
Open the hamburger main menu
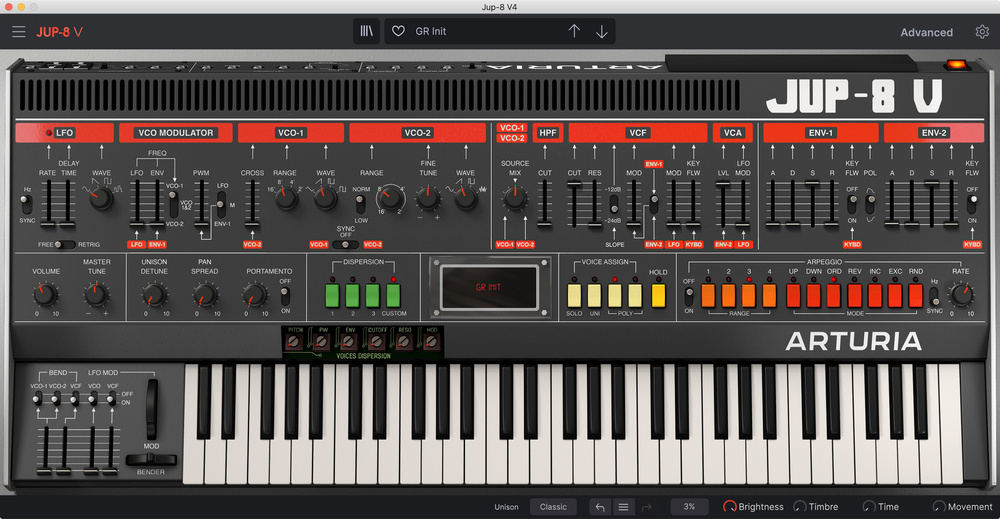pos(19,31)
